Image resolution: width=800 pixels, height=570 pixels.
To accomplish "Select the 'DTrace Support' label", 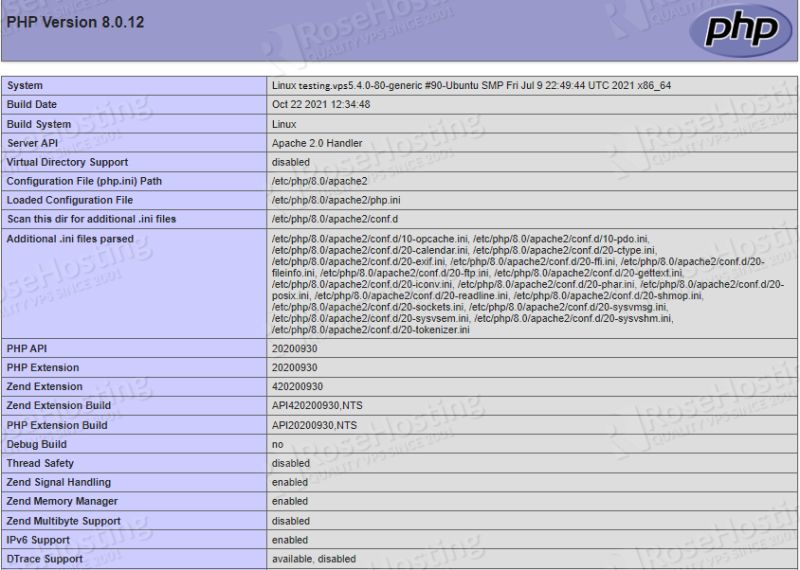I will pos(44,558).
